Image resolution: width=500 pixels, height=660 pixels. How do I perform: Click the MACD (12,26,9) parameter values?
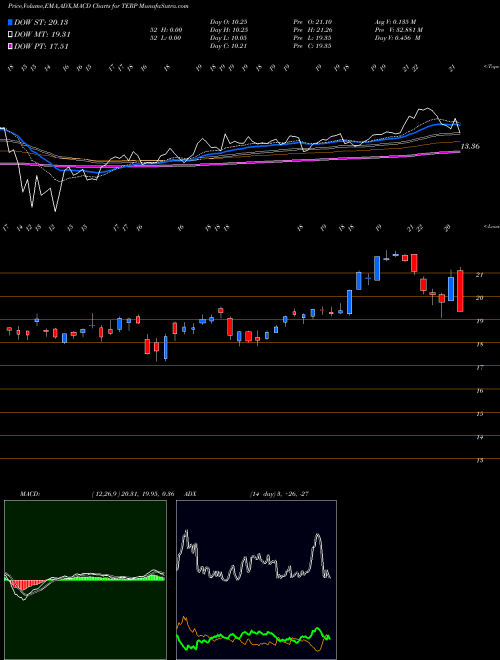click(133, 494)
